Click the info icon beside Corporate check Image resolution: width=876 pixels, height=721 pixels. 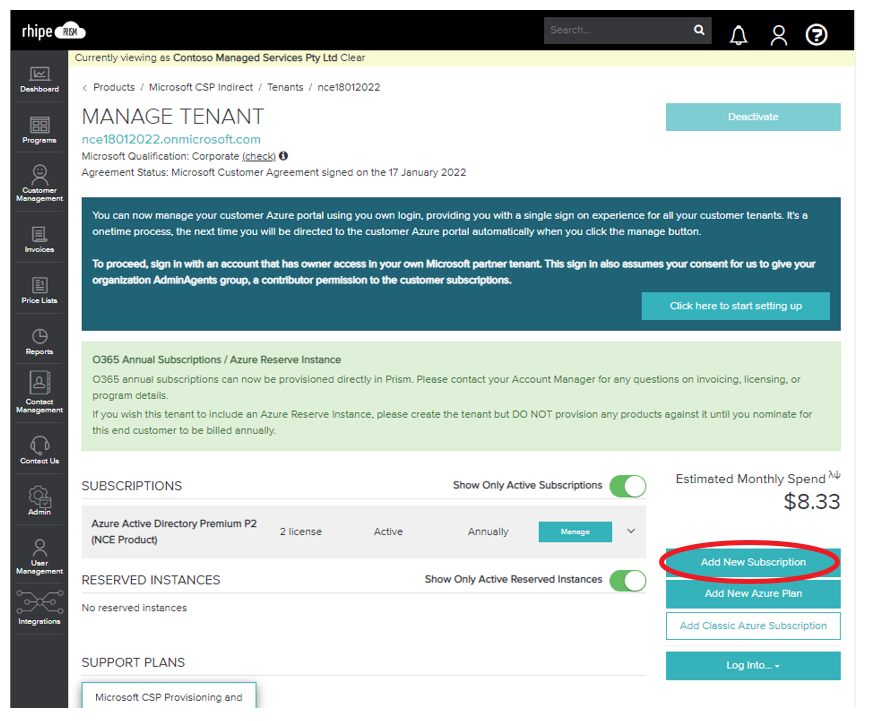coord(283,156)
